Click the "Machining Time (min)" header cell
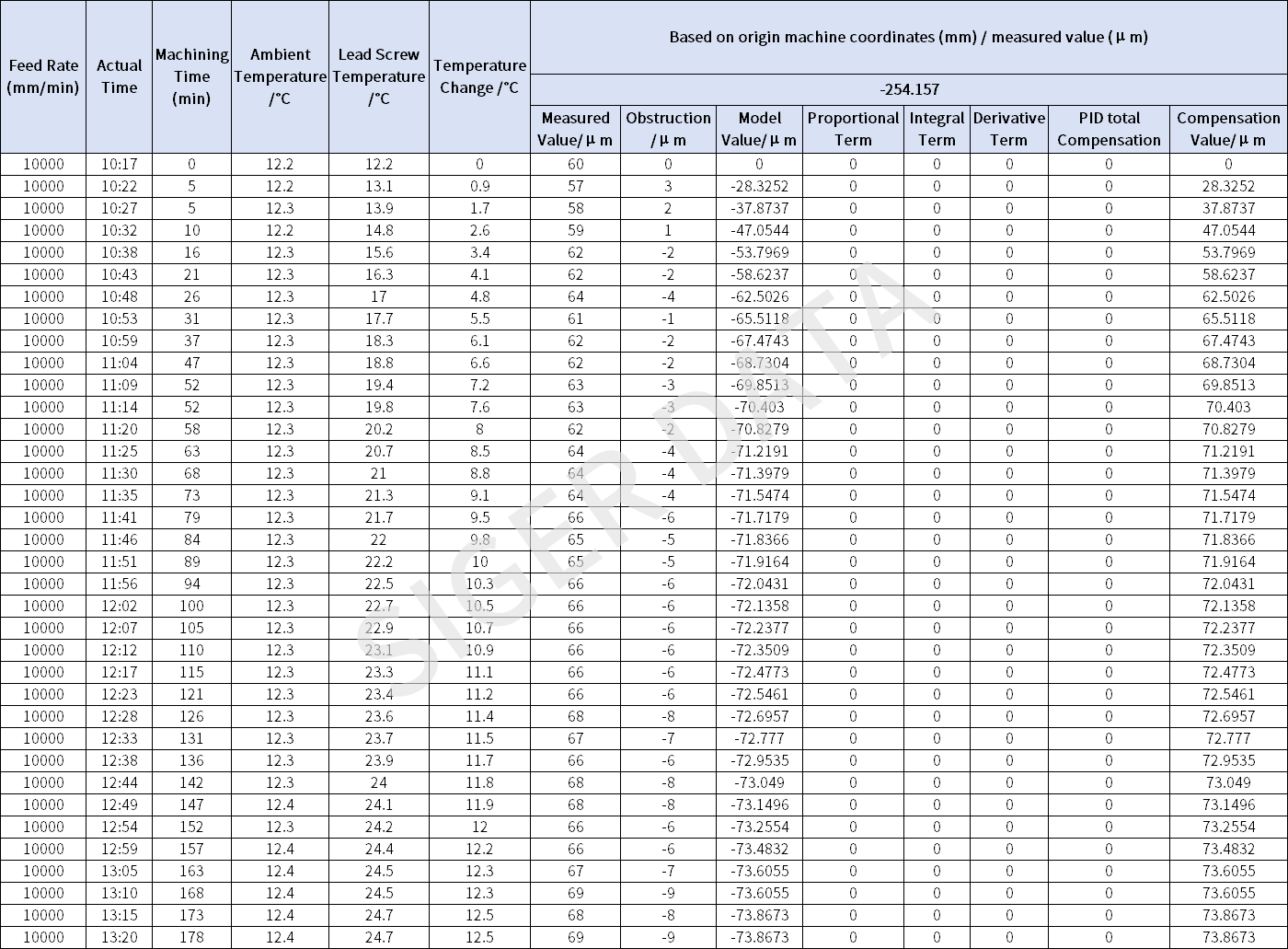Viewport: 1288px width, 949px height. (191, 76)
